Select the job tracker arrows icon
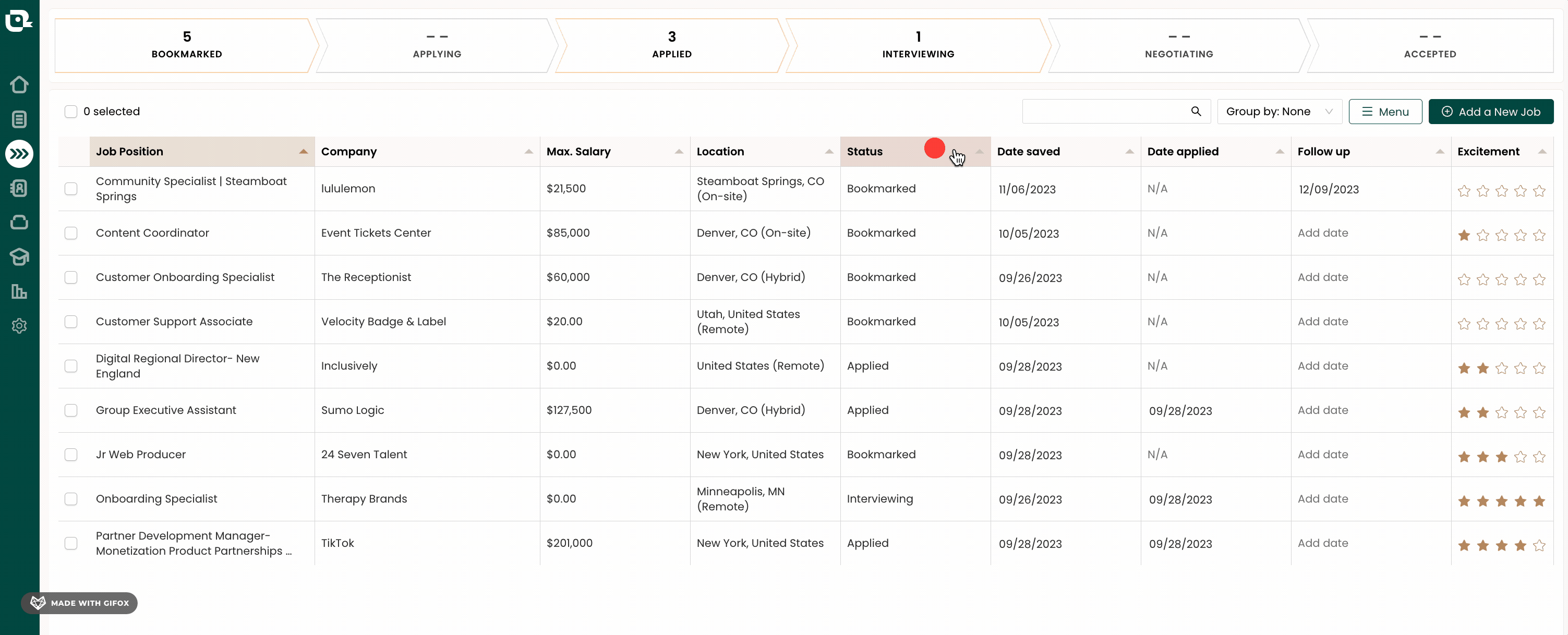The height and width of the screenshot is (635, 1568). [19, 154]
